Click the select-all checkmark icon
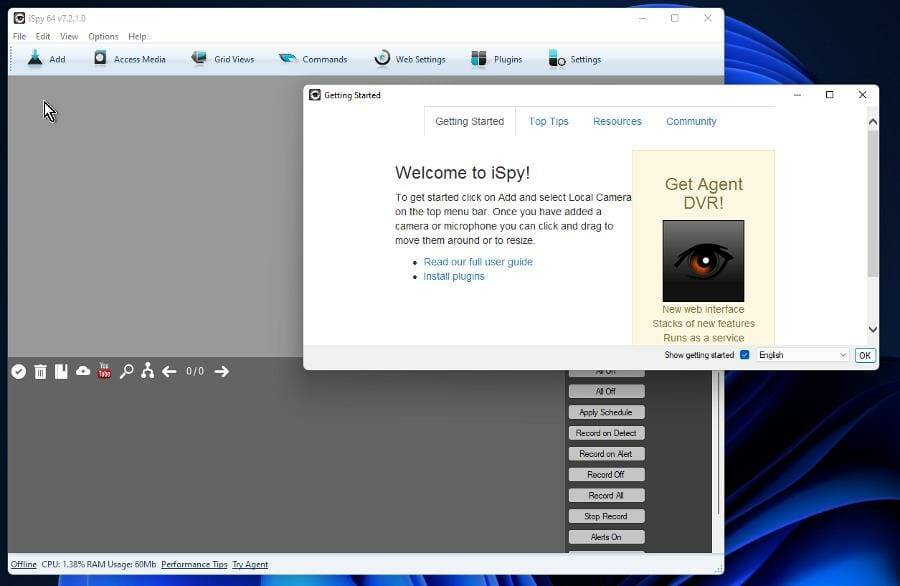The image size is (900, 586). tap(18, 371)
